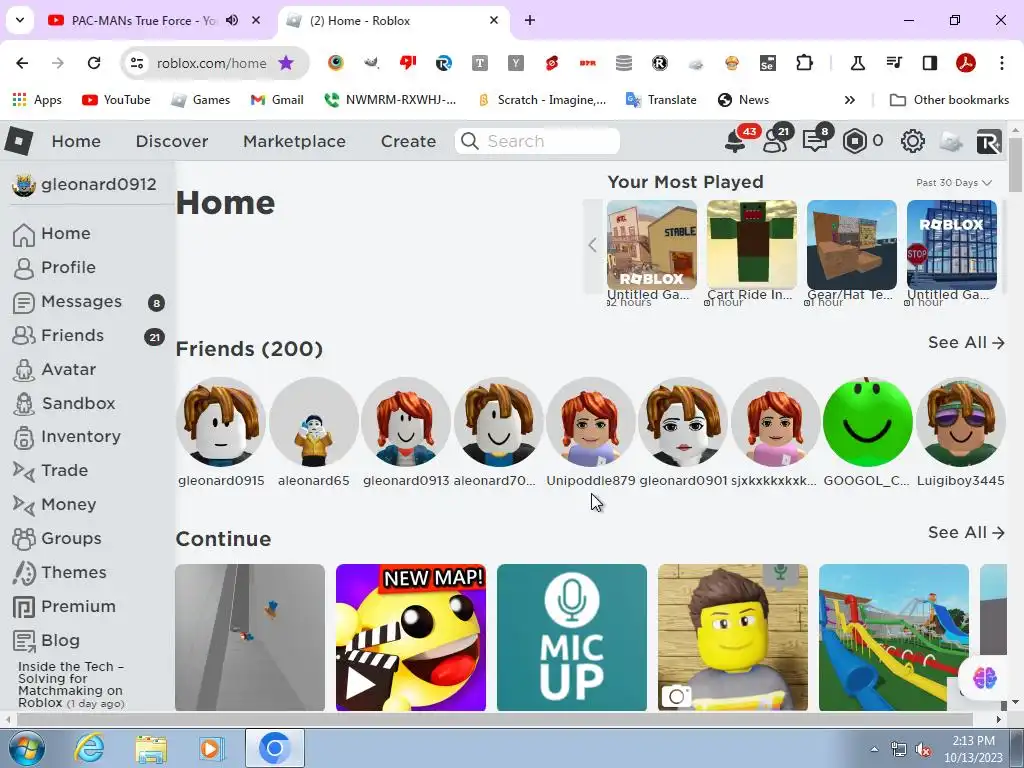Open the Other bookmarks folder
The height and width of the screenshot is (768, 1024).
tap(950, 100)
